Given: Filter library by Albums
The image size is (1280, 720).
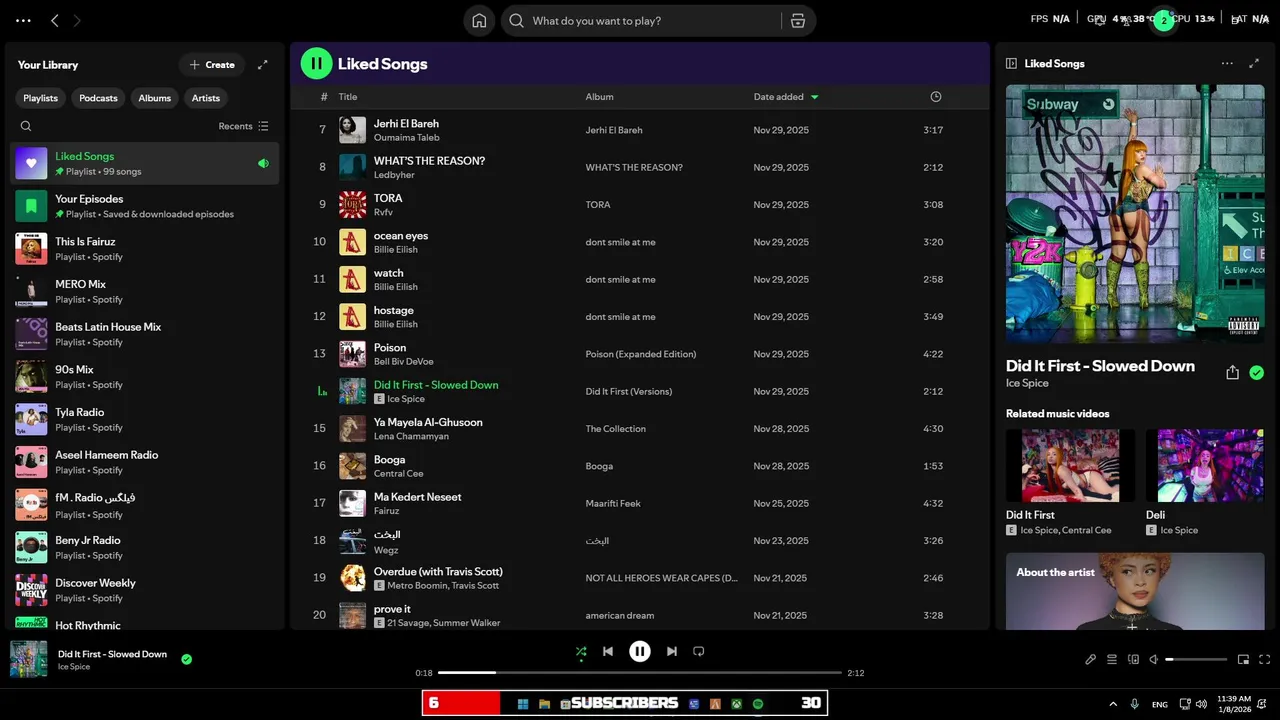Looking at the screenshot, I should tap(154, 98).
